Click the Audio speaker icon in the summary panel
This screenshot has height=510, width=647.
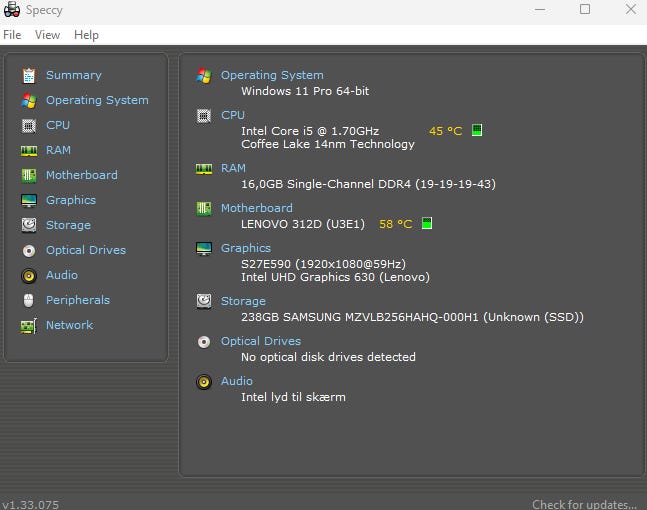point(204,382)
